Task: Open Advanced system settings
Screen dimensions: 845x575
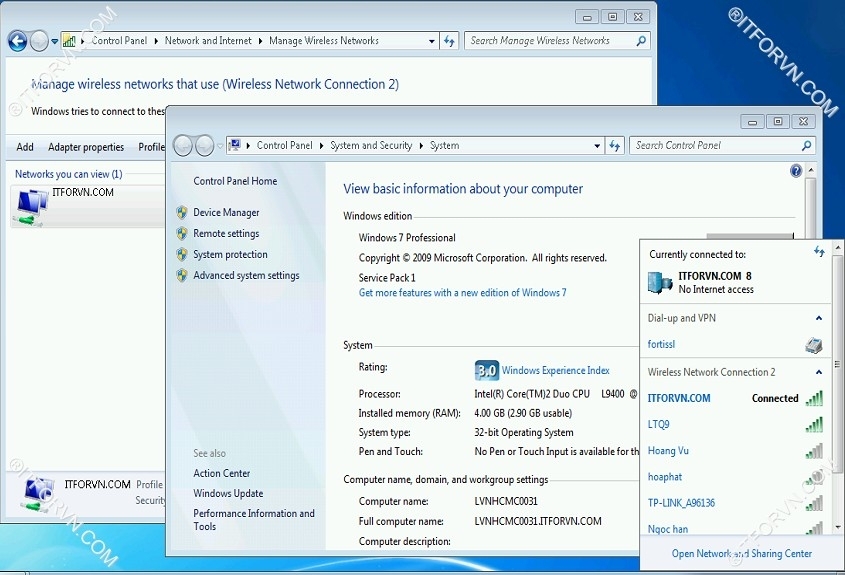Action: click(246, 275)
